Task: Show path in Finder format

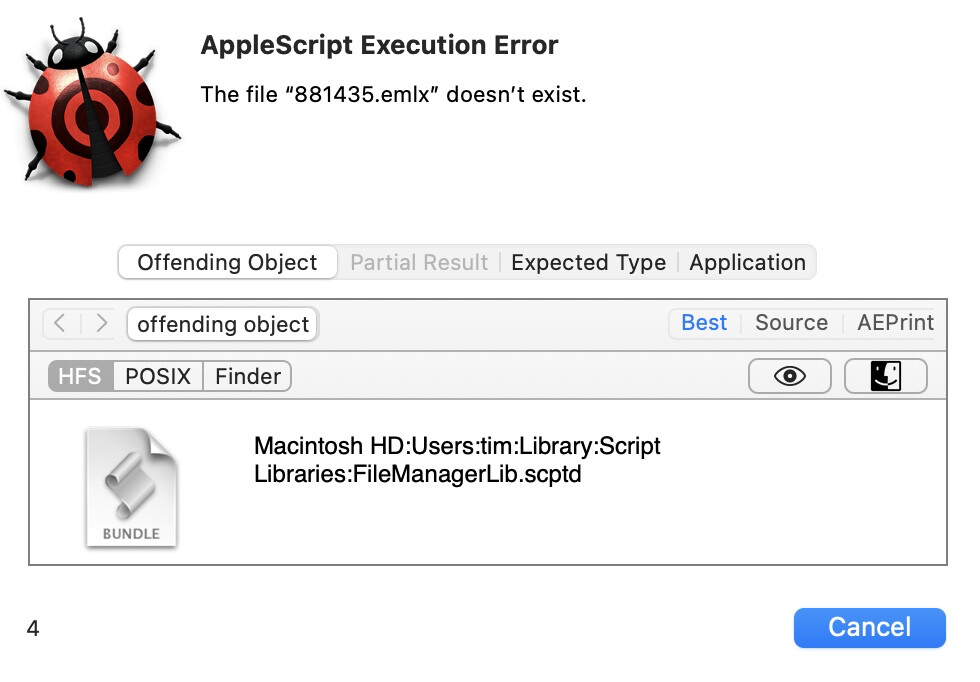Action: coord(247,376)
